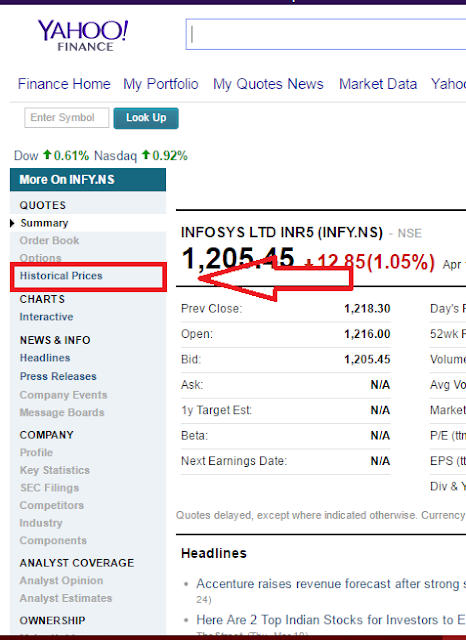Open Order Book link
466x640 pixels.
(x=49, y=240)
